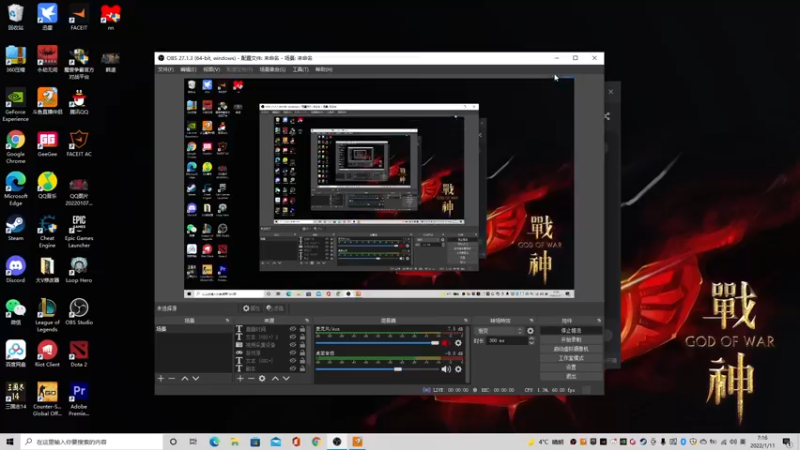Move the scene down with the arrow
This screenshot has width=800, height=450.
pos(195,379)
